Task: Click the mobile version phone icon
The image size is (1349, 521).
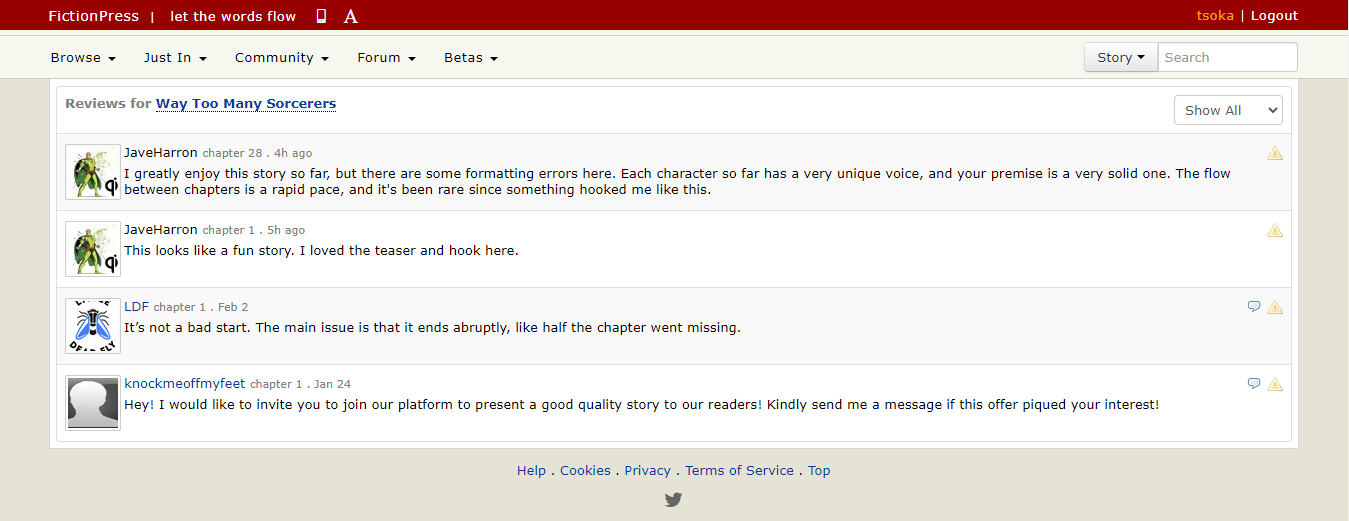Action: coord(321,16)
